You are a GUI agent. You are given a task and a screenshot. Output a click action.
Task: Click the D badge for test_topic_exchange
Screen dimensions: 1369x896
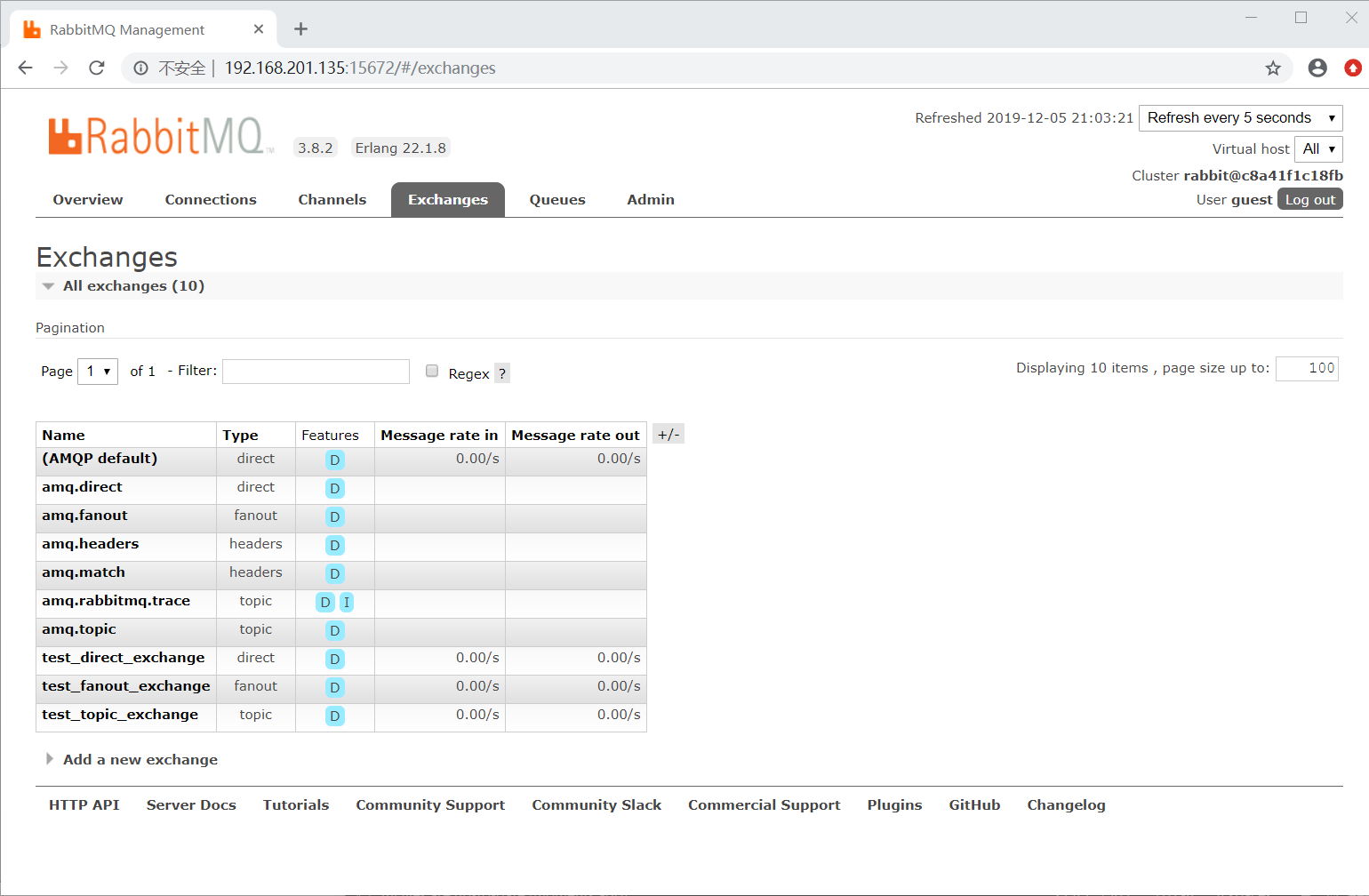click(334, 716)
